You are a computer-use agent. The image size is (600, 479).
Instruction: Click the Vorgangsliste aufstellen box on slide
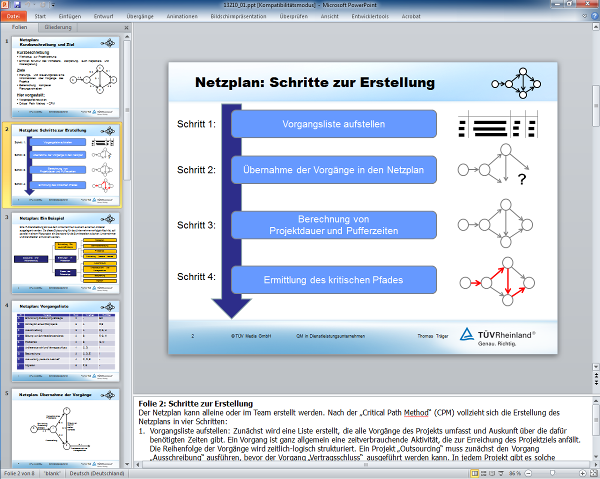pyautogui.click(x=334, y=123)
